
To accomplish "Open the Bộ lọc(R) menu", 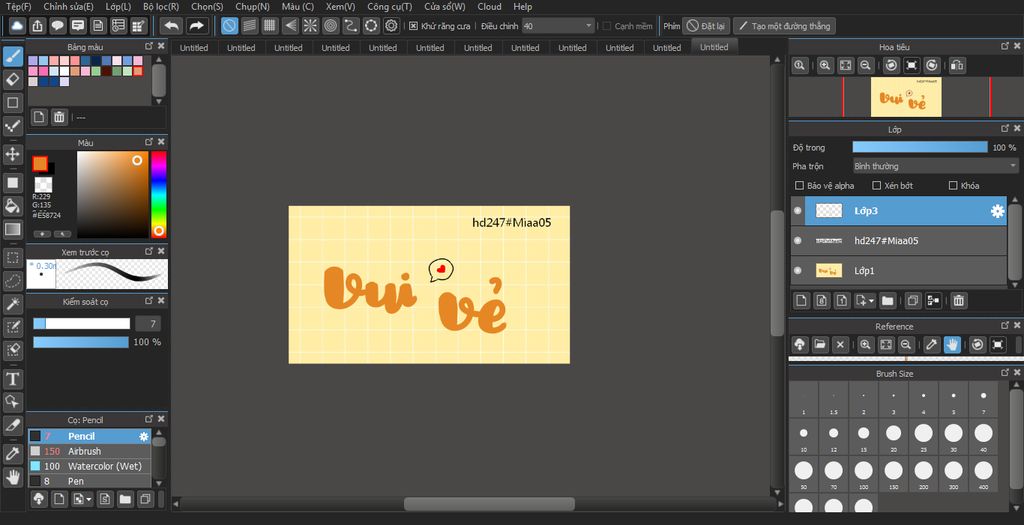I will pyautogui.click(x=161, y=7).
